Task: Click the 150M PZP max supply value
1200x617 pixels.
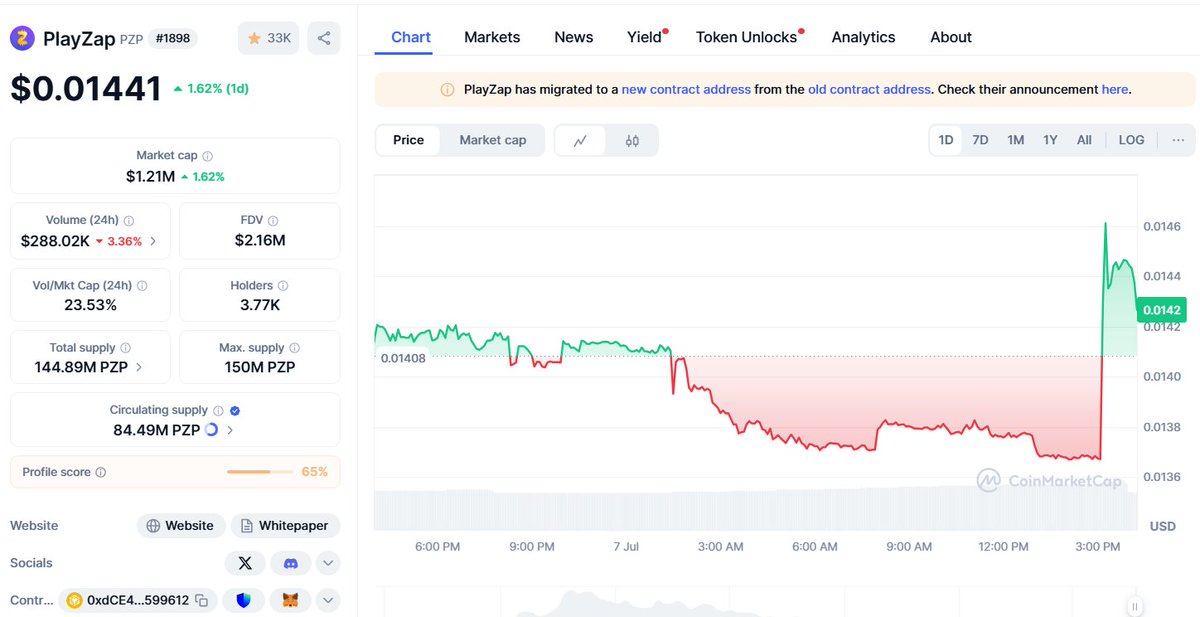Action: pyautogui.click(x=259, y=367)
